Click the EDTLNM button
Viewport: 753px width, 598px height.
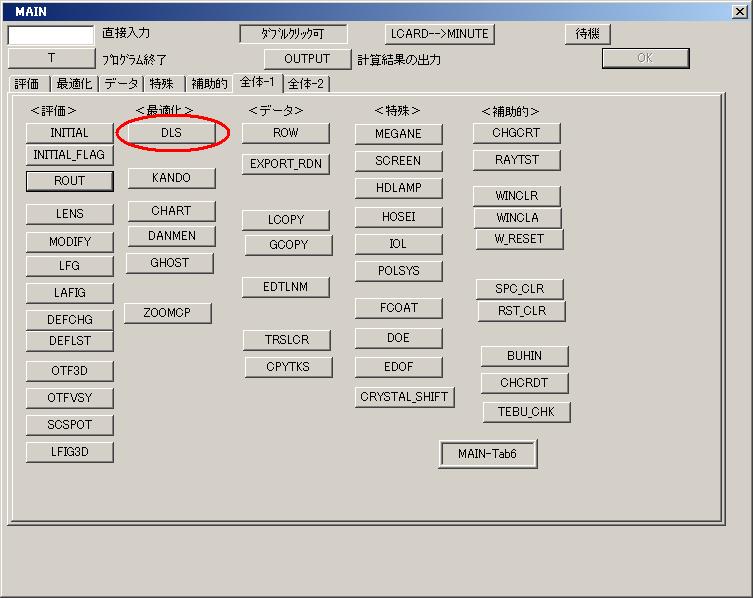(286, 287)
